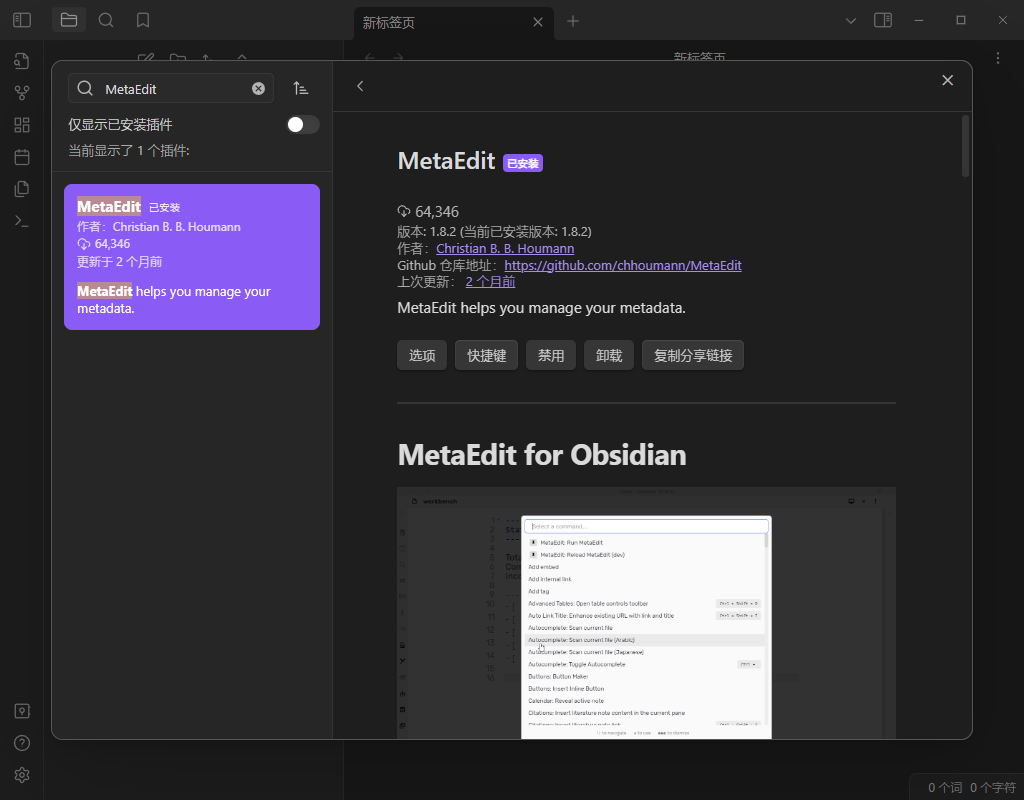Screen dimensions: 1024x800
Task: Select the MetaEdit plugin card in results
Action: tap(191, 256)
